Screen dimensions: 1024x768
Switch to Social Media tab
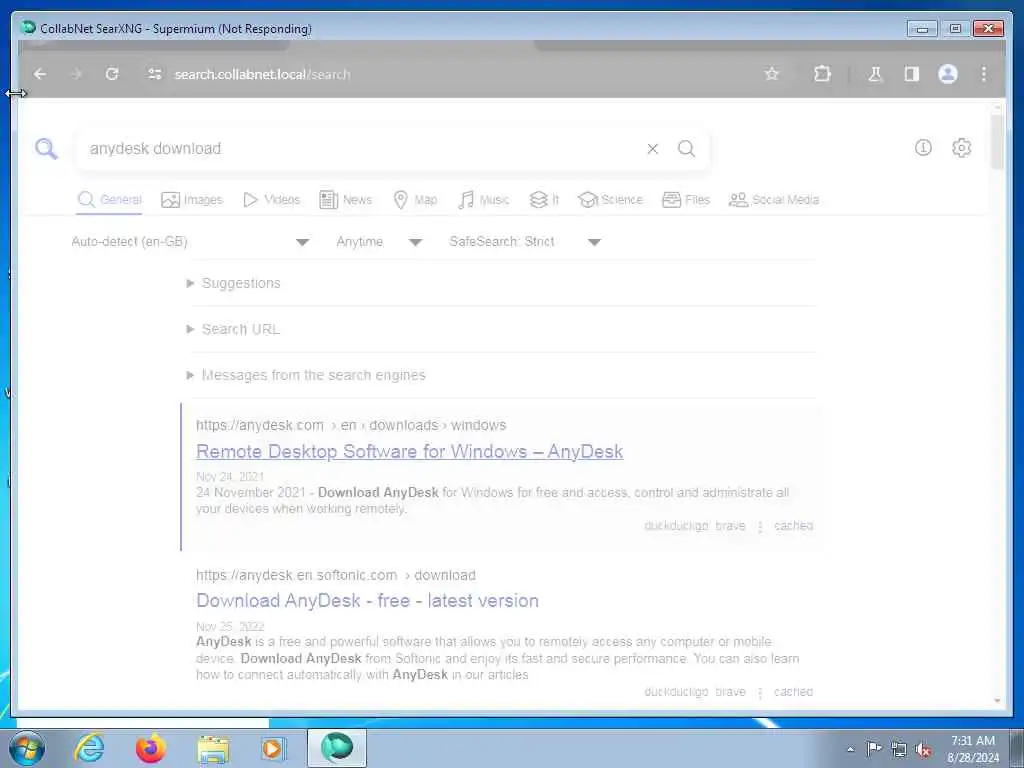pyautogui.click(x=774, y=200)
